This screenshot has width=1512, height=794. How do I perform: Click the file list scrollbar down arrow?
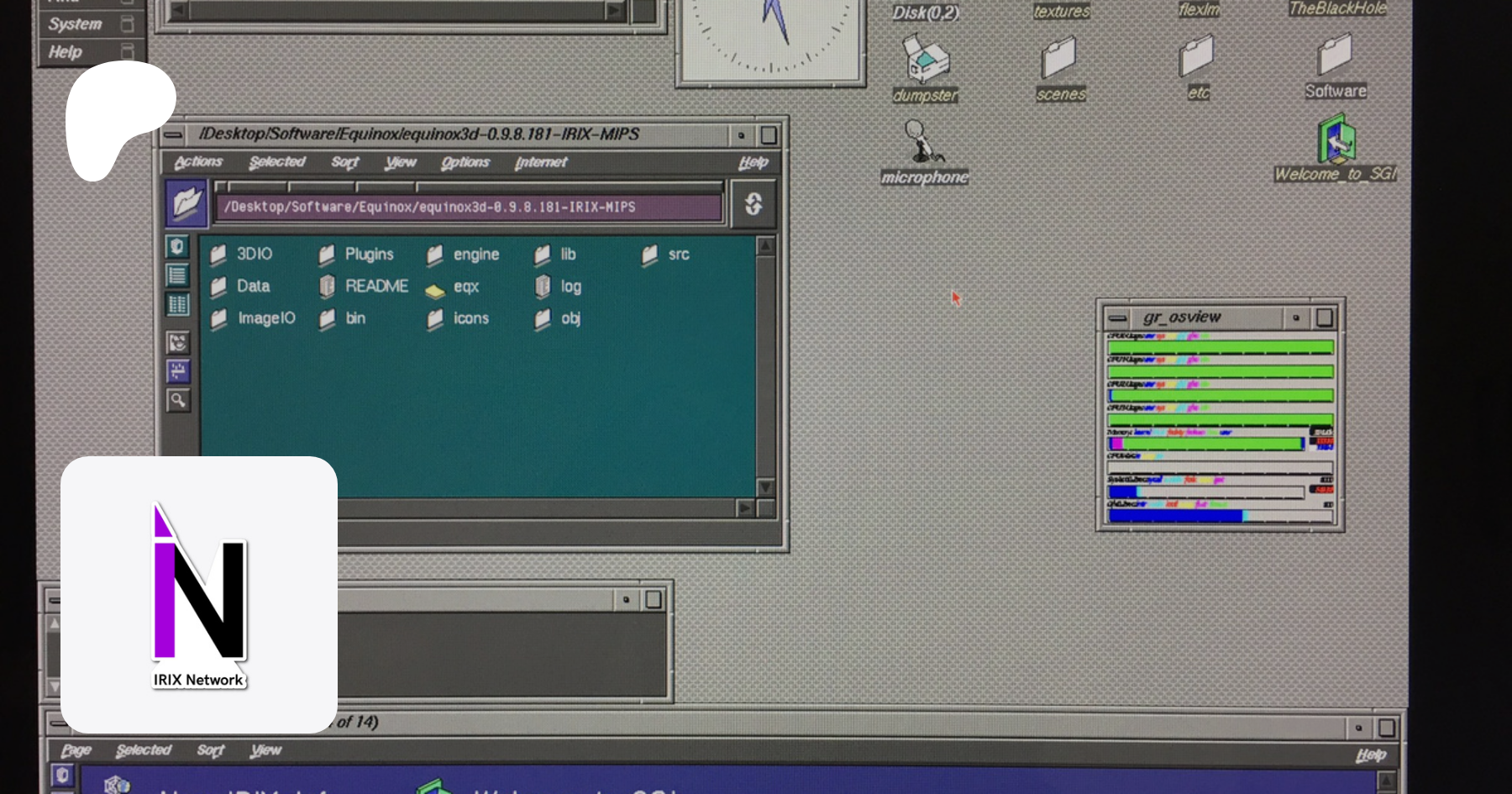pos(765,487)
